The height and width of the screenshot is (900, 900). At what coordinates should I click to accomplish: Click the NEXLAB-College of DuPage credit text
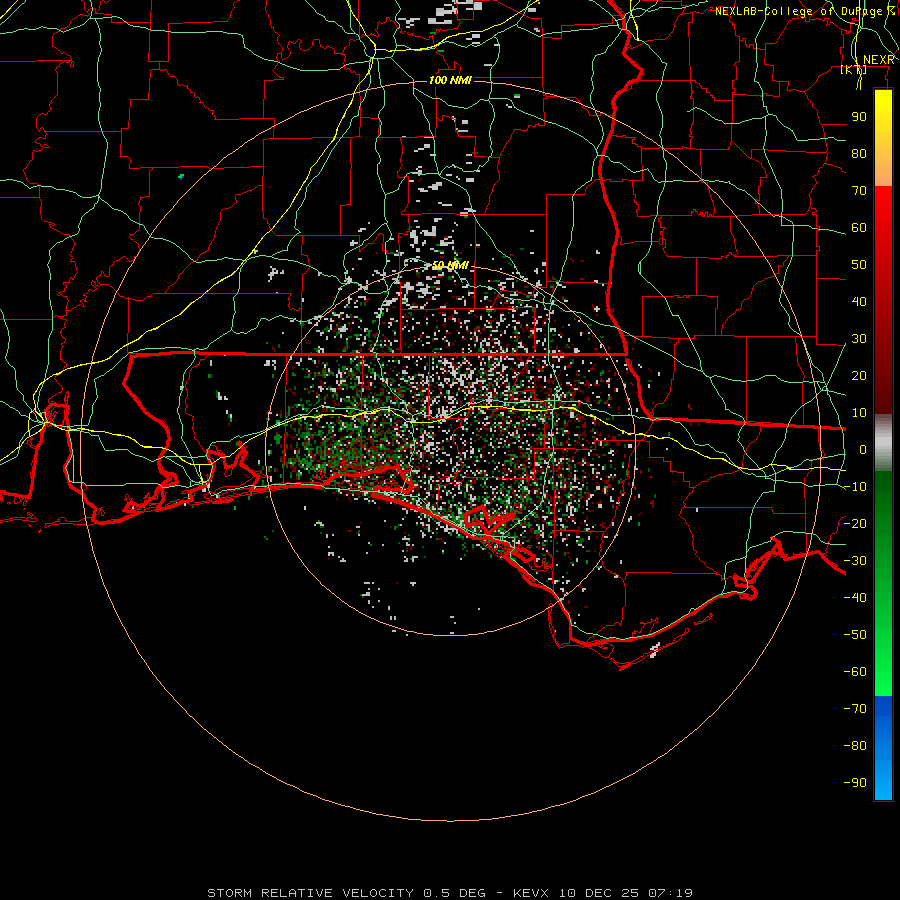coord(798,11)
